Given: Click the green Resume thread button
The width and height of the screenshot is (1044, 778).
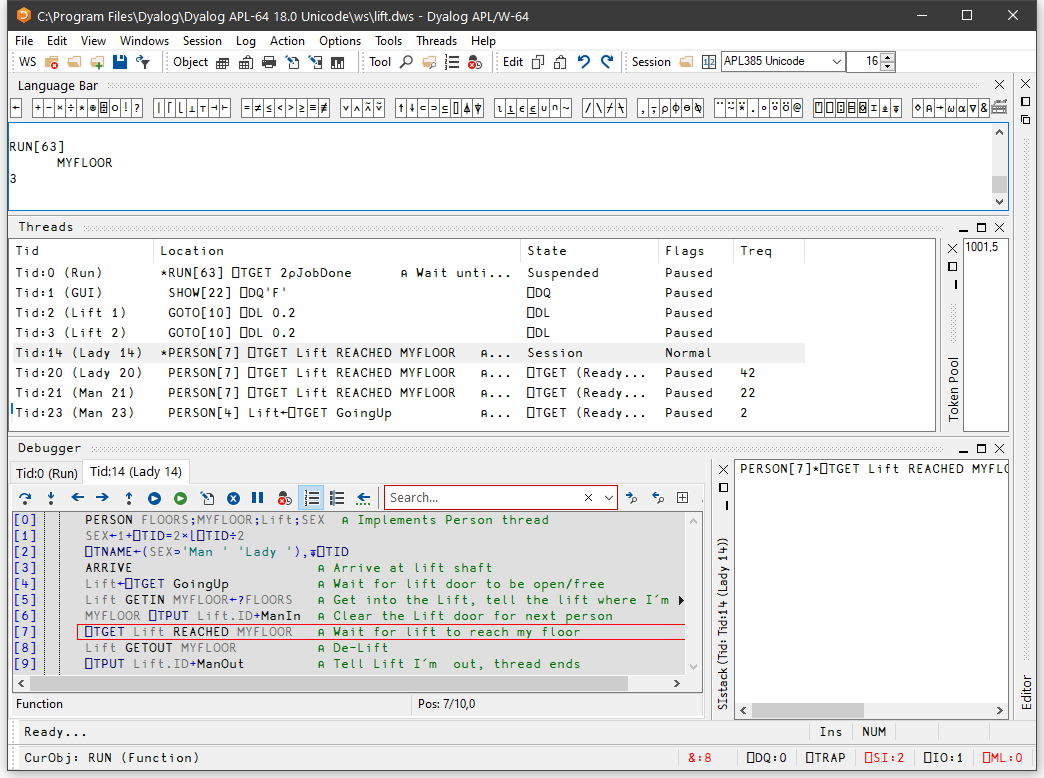Looking at the screenshot, I should [x=180, y=497].
